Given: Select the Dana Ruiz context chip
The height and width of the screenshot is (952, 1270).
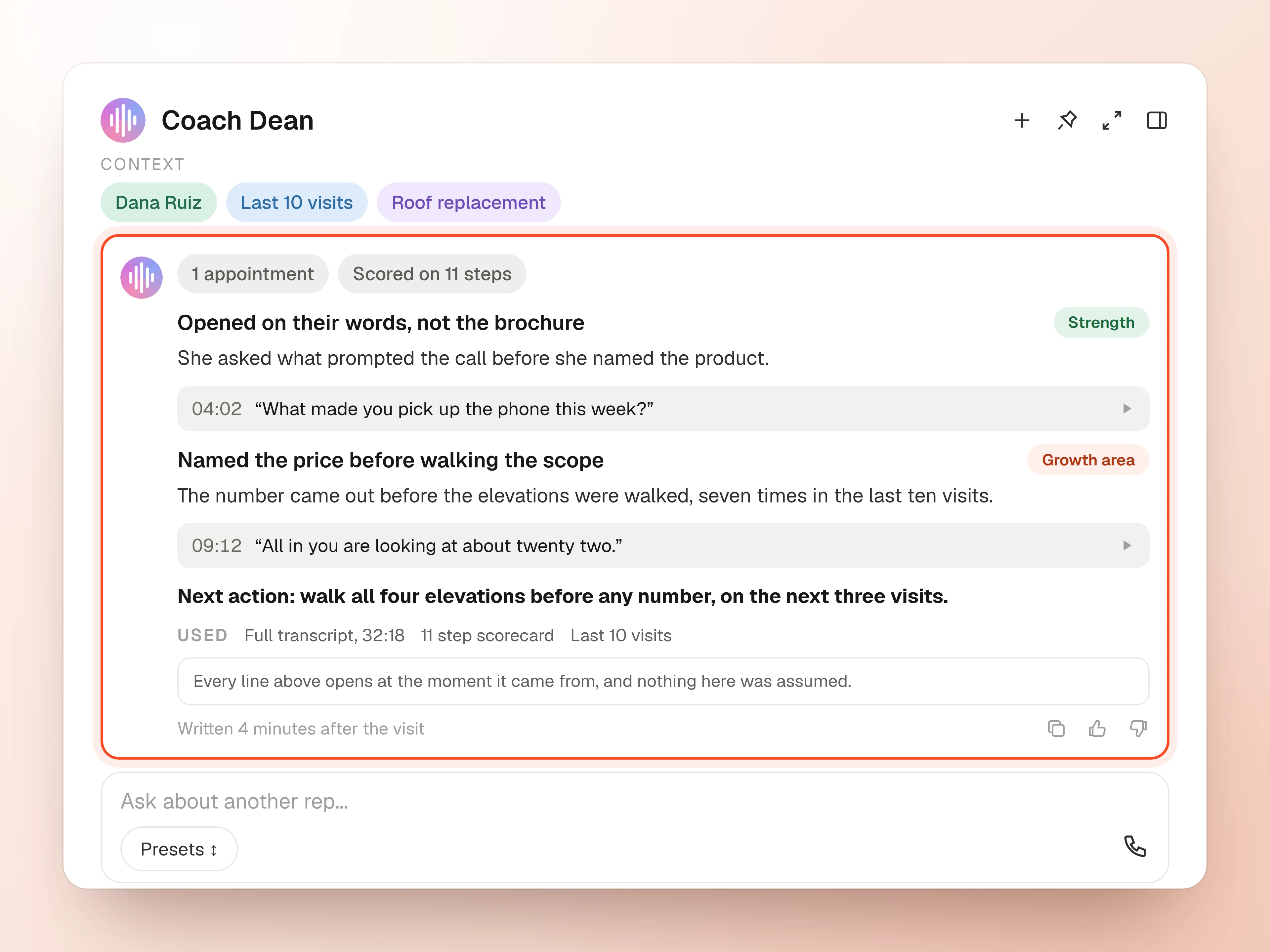Looking at the screenshot, I should [158, 203].
